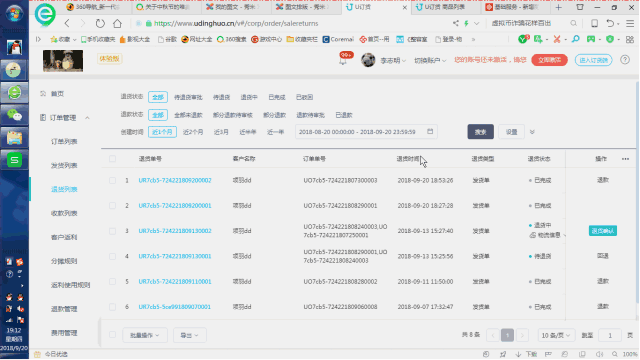This screenshot has height=360, width=640.
Task: Open 客户返利 in the sidebar
Action: 64,237
